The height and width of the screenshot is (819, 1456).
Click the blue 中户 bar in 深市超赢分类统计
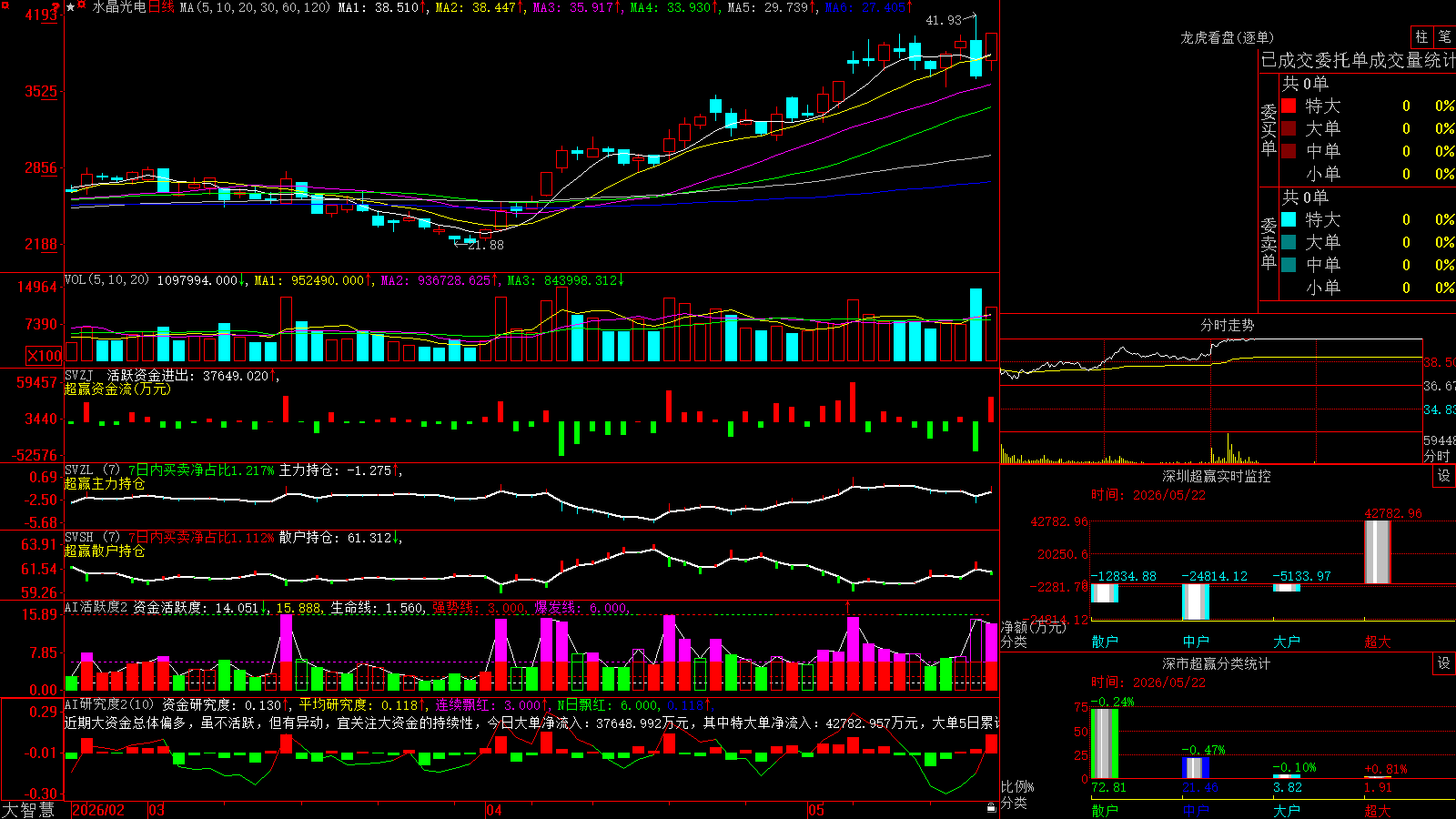pos(1196,768)
